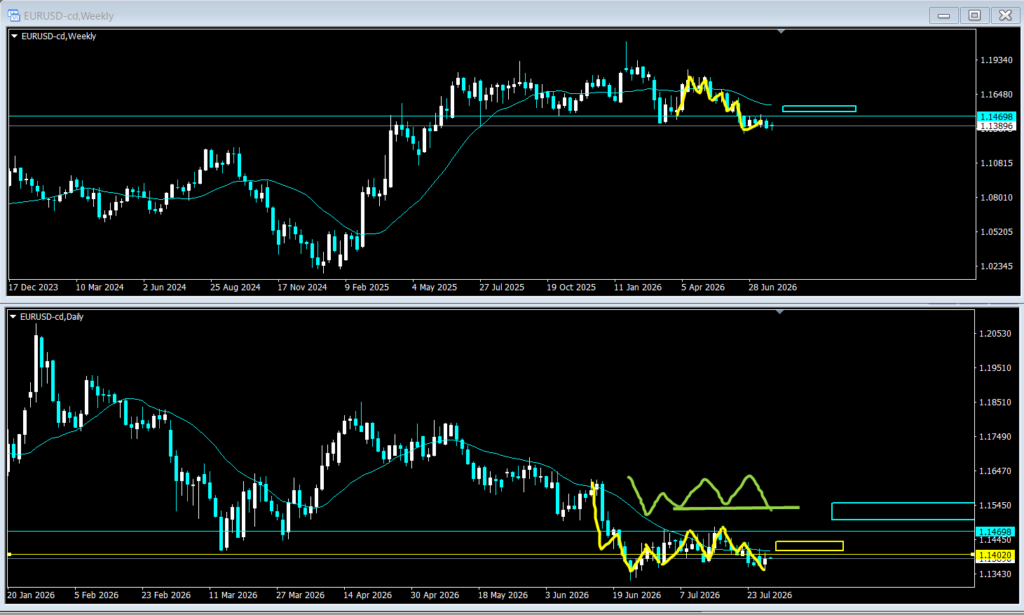Screen dimensions: 1024x615
Task: Click the Weekly chart shift marker triangle
Action: (x=780, y=31)
